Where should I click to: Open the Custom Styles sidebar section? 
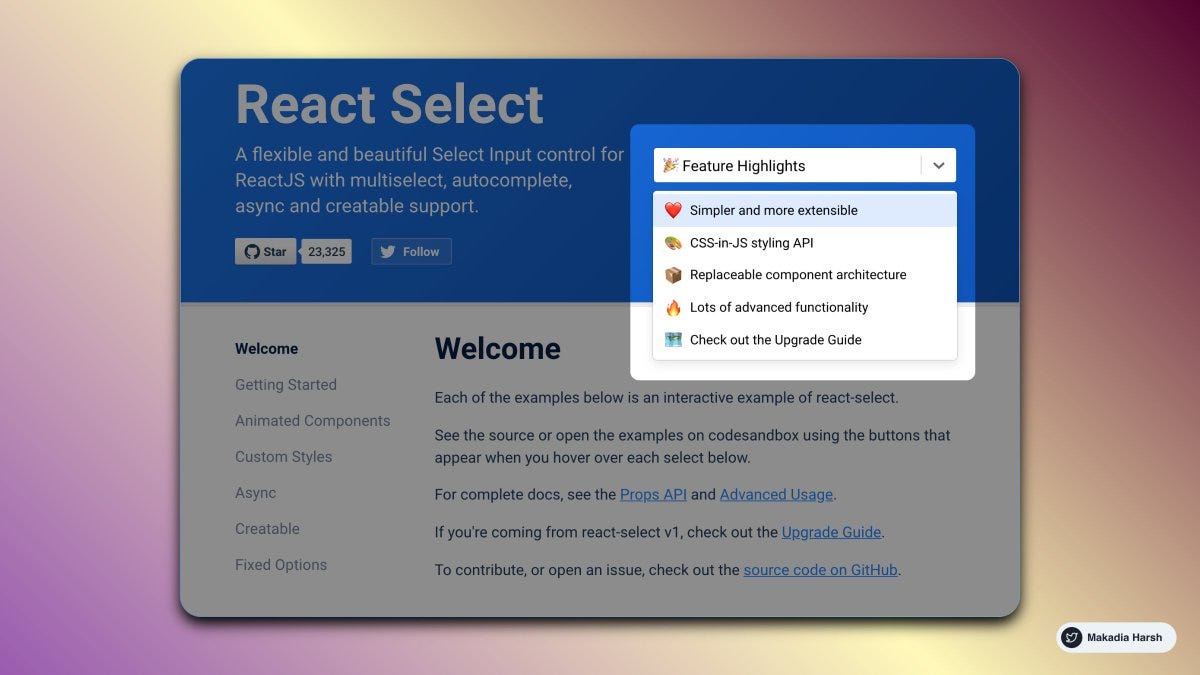(x=283, y=457)
